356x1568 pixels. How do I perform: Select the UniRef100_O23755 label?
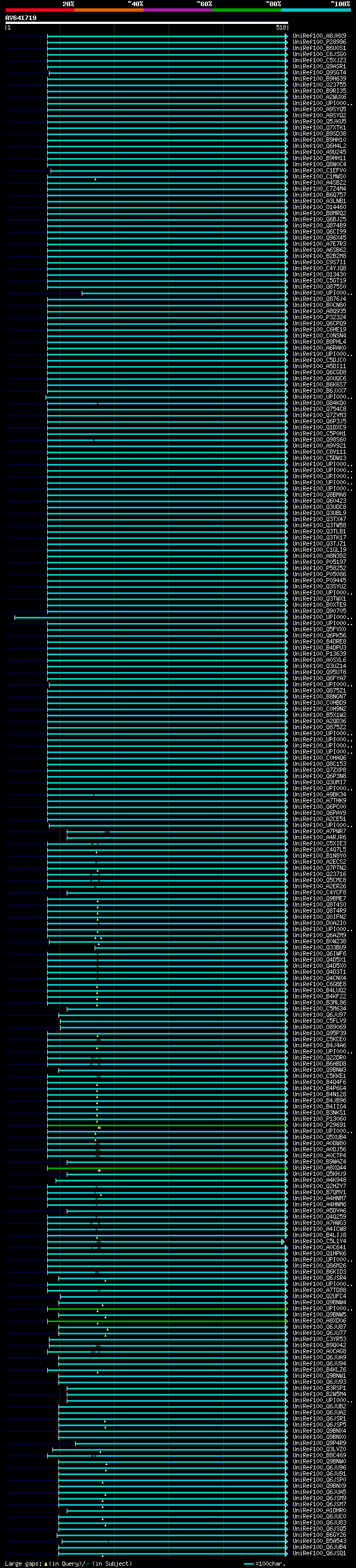319,85
